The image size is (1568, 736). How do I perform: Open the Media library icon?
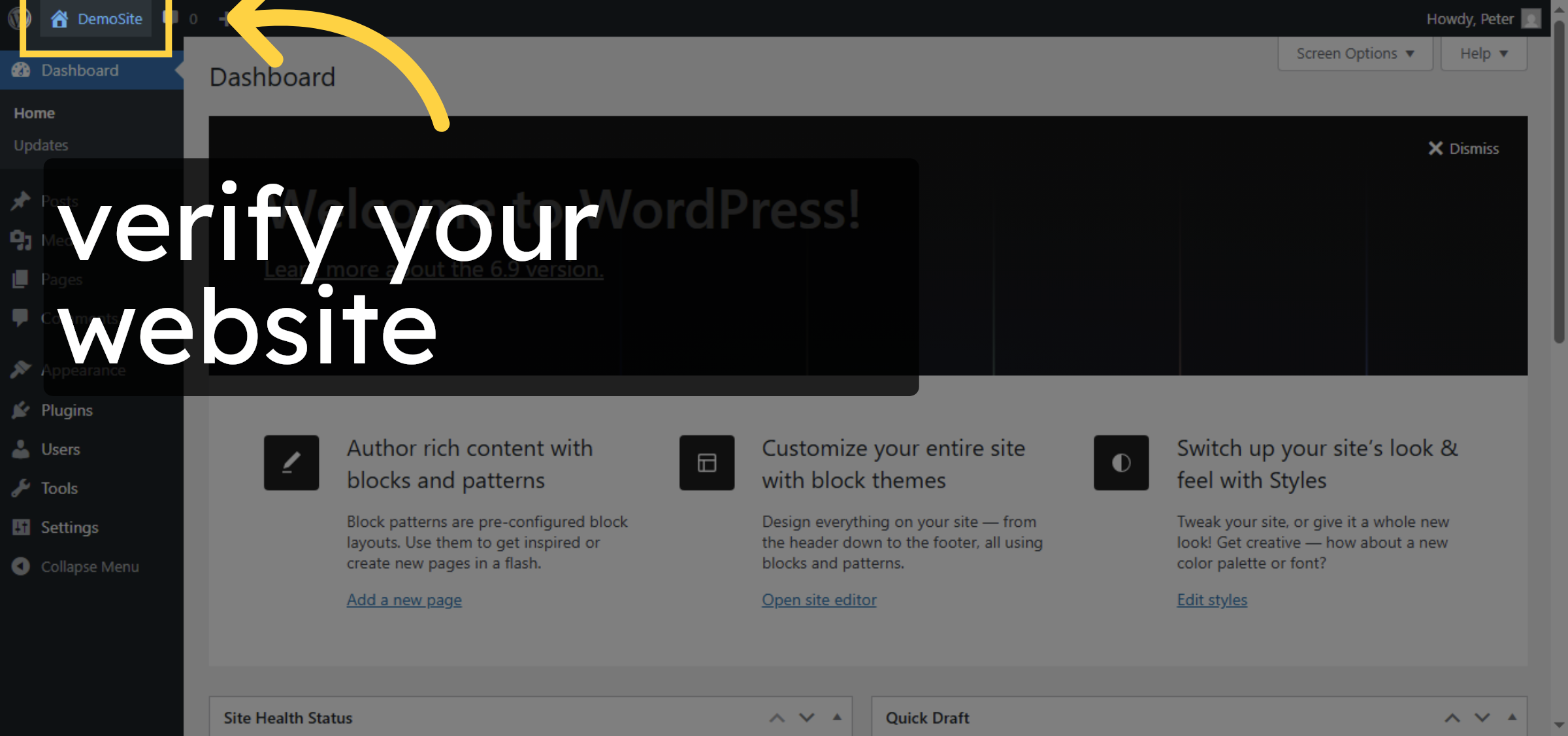[22, 239]
